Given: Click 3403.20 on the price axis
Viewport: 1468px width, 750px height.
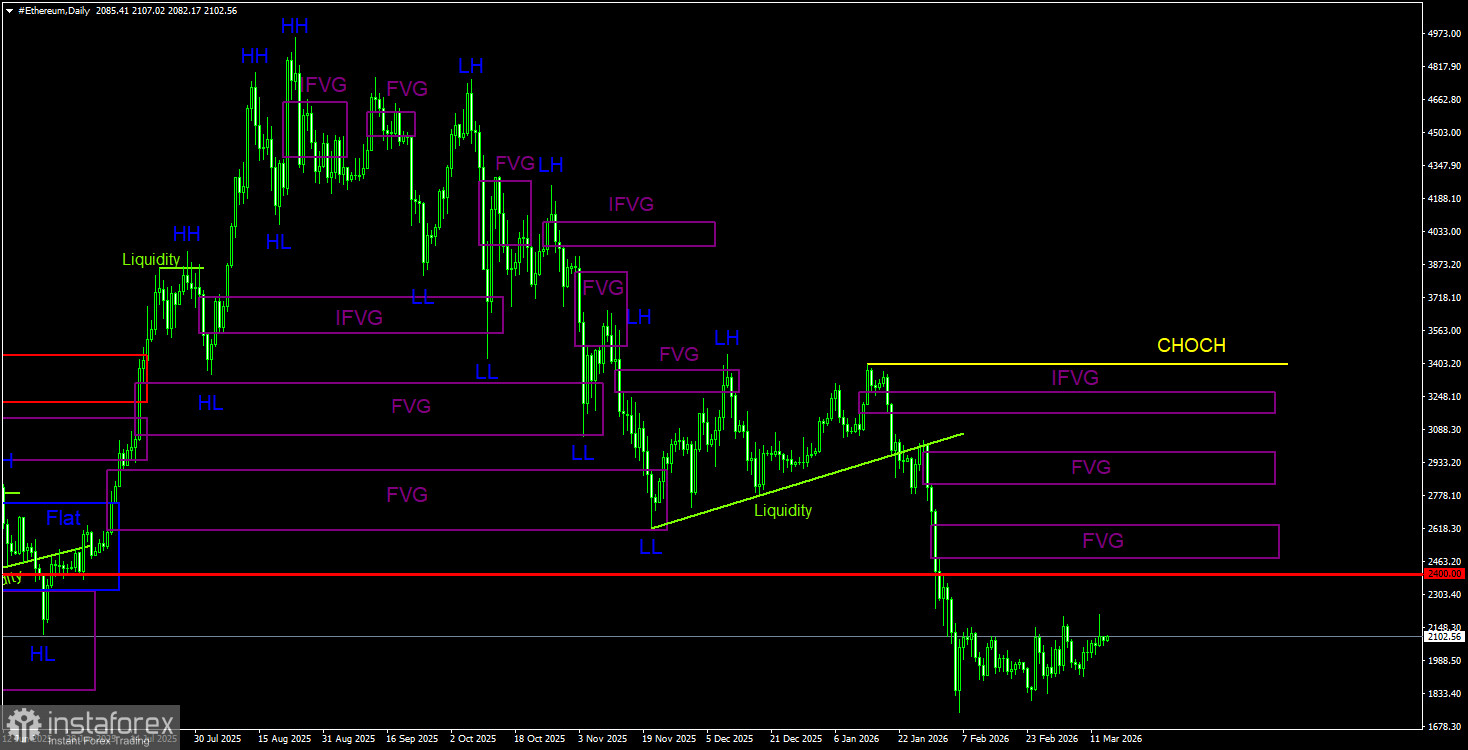Looking at the screenshot, I should coord(1444,364).
